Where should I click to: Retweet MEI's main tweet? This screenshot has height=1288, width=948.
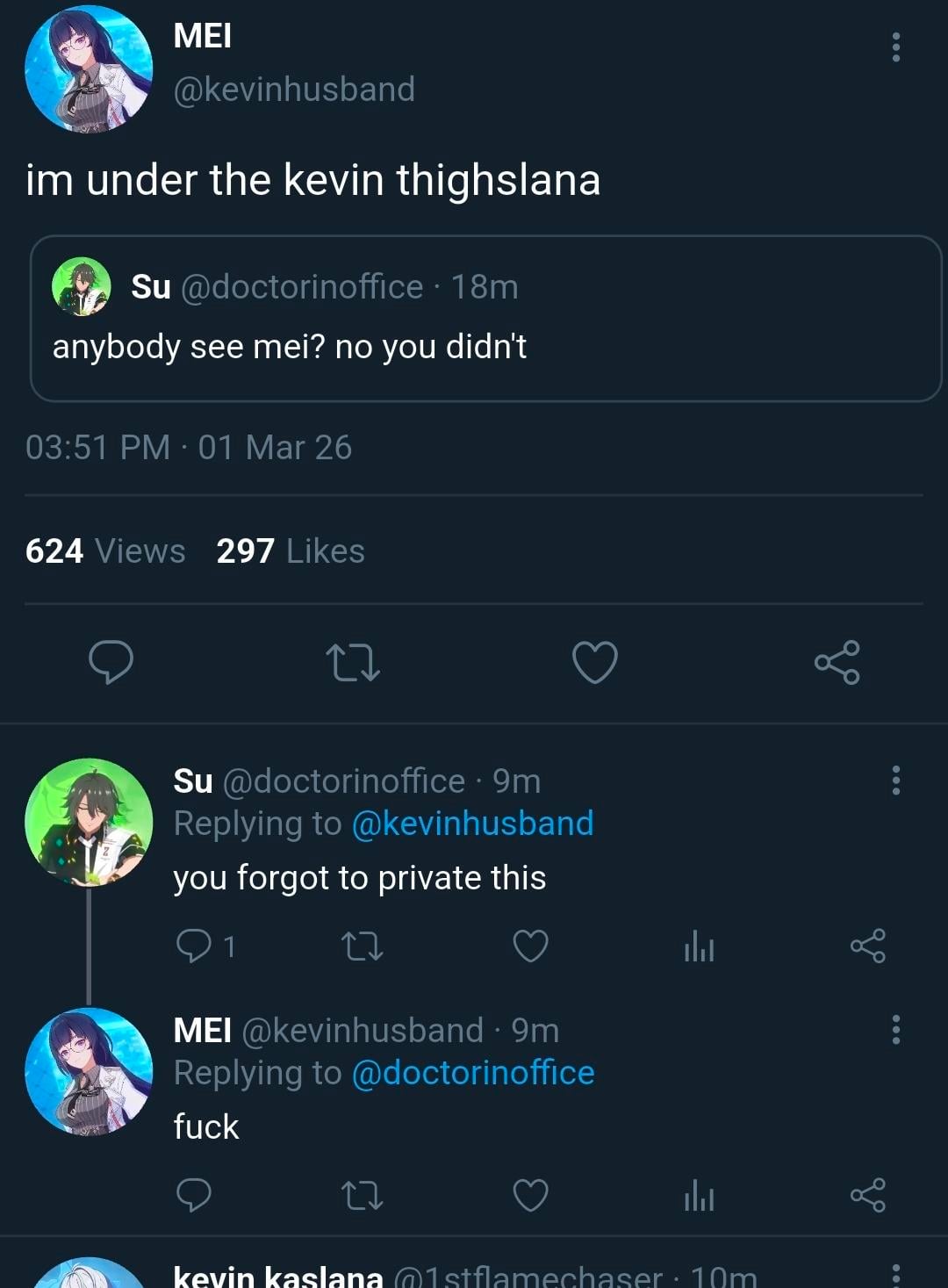(x=352, y=662)
